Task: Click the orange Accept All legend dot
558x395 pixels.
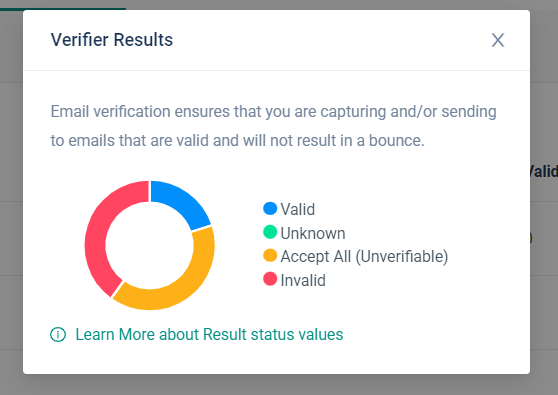Action: [270, 256]
